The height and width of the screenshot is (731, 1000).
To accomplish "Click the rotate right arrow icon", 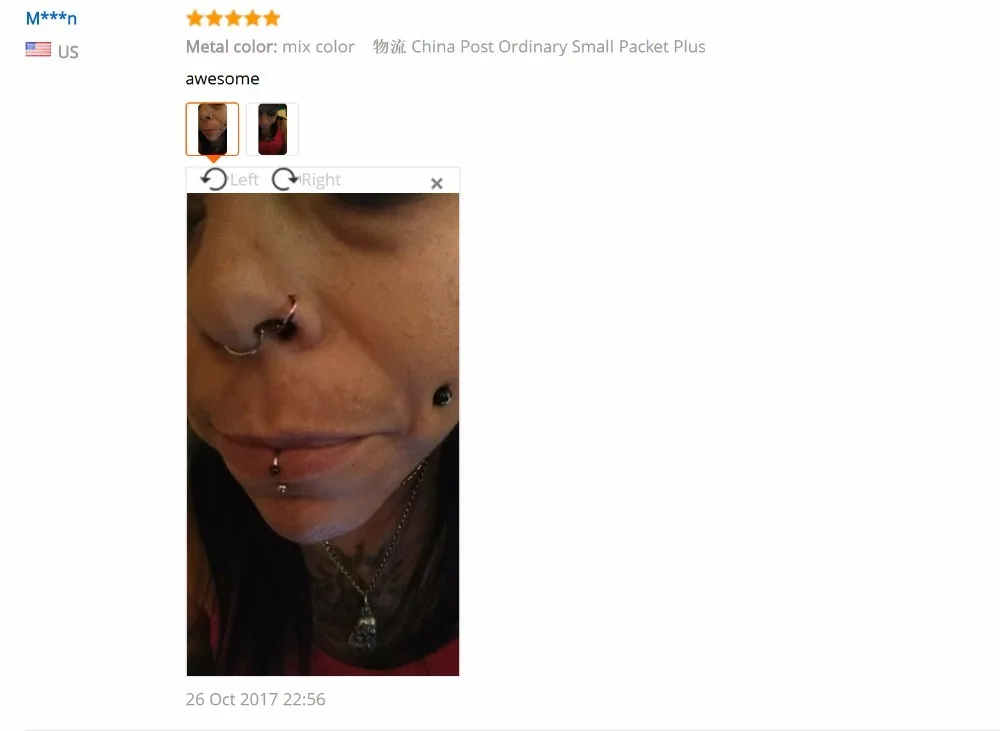I will (x=284, y=179).
